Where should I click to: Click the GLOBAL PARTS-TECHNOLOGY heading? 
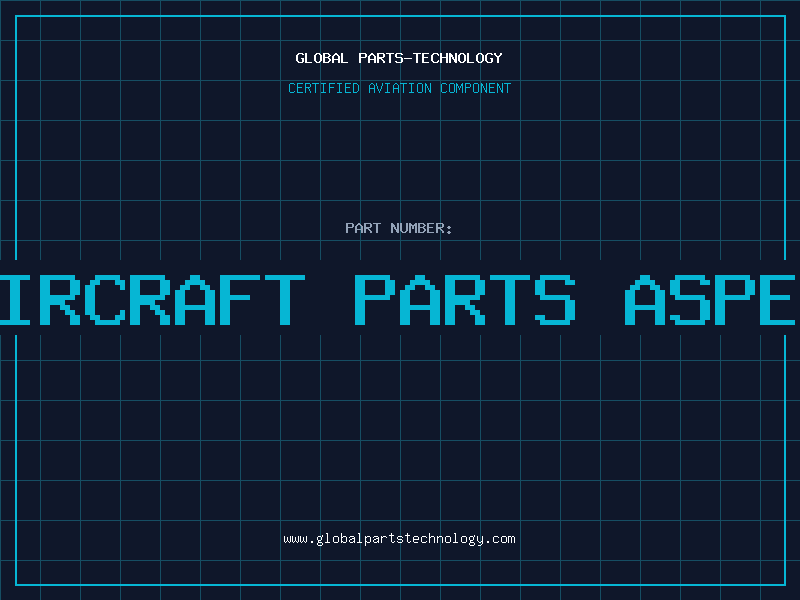tap(399, 58)
